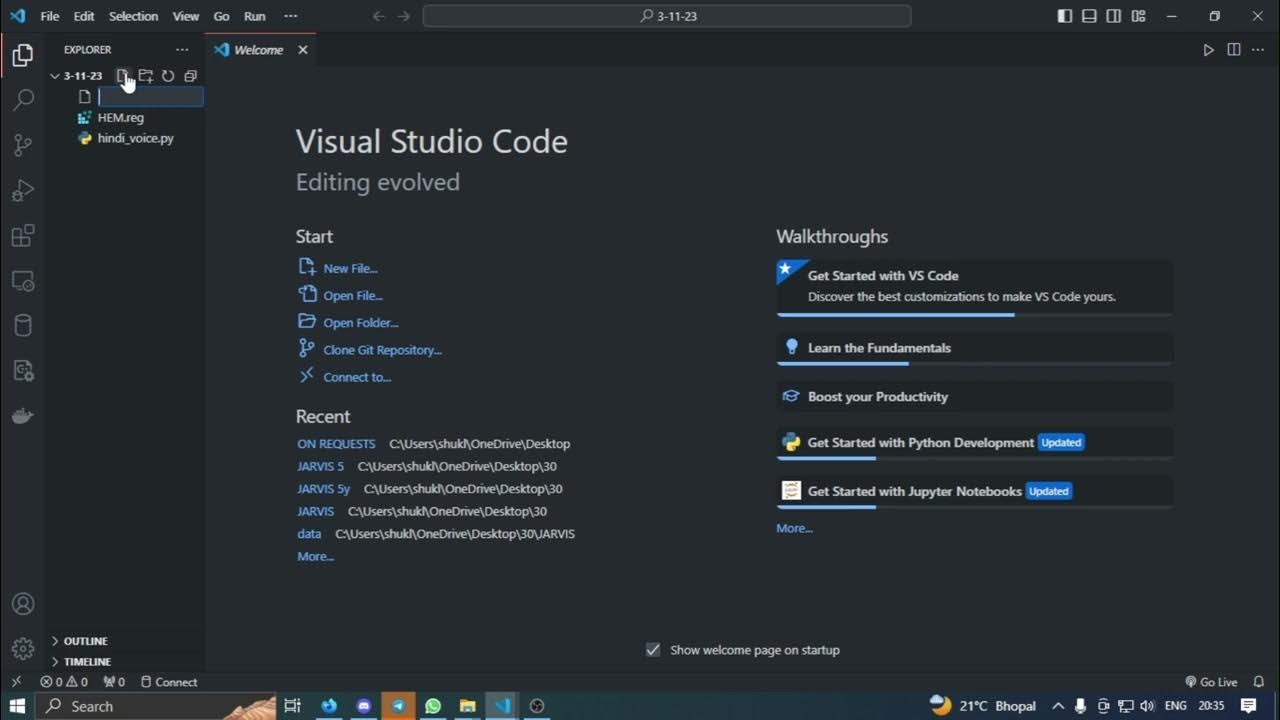
Task: Close the Welcome tab
Action: point(303,50)
